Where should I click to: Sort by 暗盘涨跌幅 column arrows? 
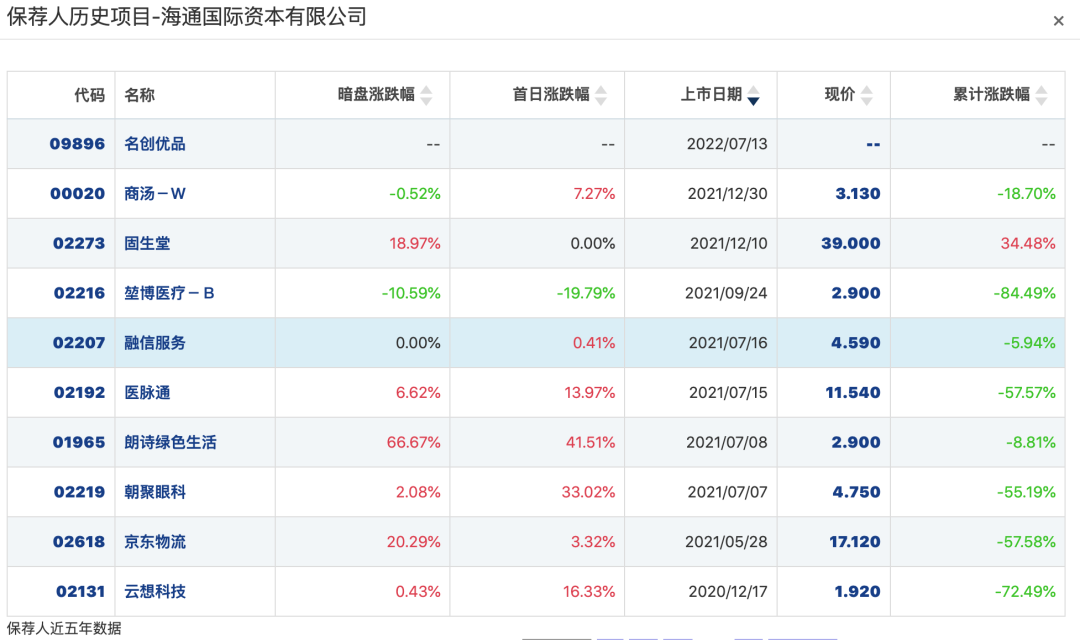click(426, 95)
